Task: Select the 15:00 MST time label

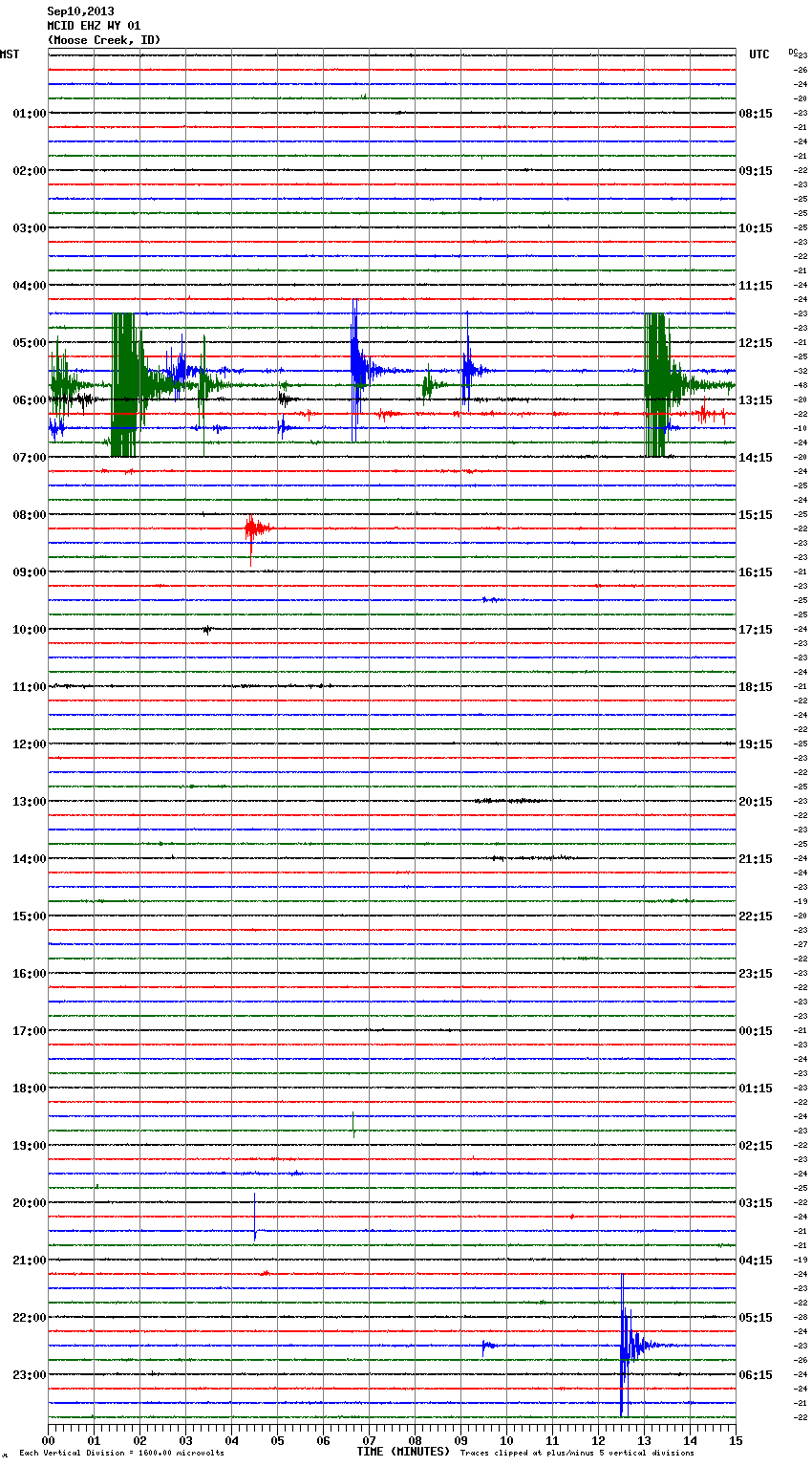Action: pyautogui.click(x=30, y=916)
